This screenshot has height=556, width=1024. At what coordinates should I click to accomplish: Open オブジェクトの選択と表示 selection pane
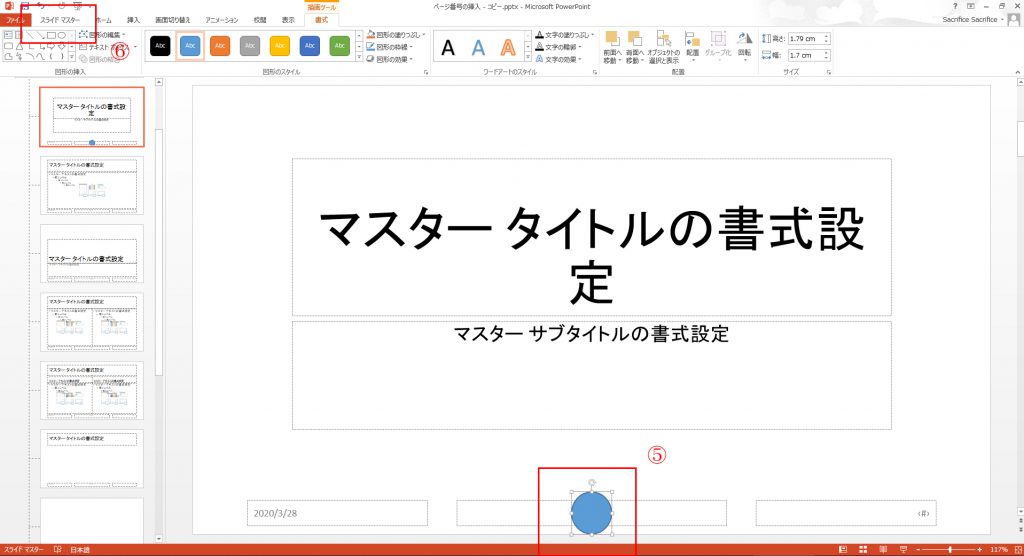pyautogui.click(x=664, y=46)
